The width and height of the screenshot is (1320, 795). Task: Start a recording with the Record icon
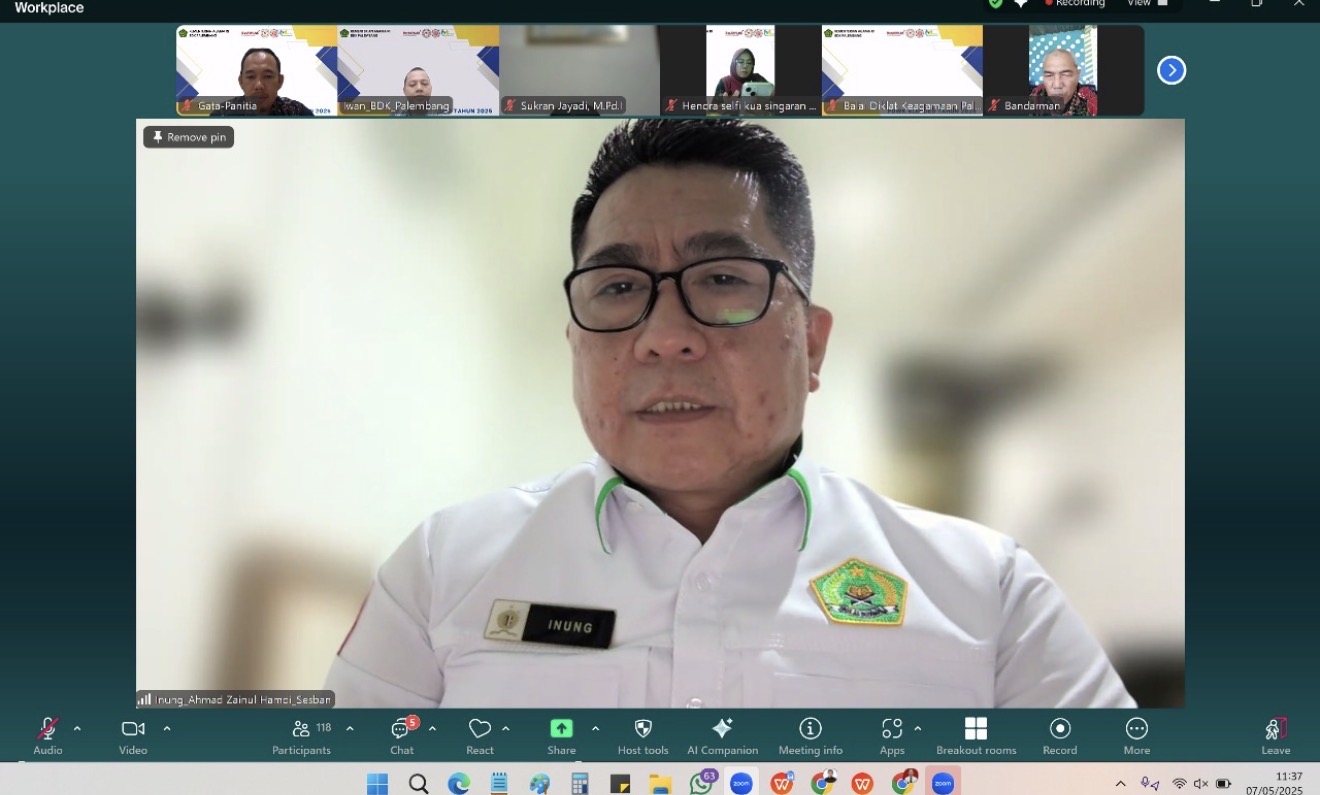pyautogui.click(x=1059, y=735)
